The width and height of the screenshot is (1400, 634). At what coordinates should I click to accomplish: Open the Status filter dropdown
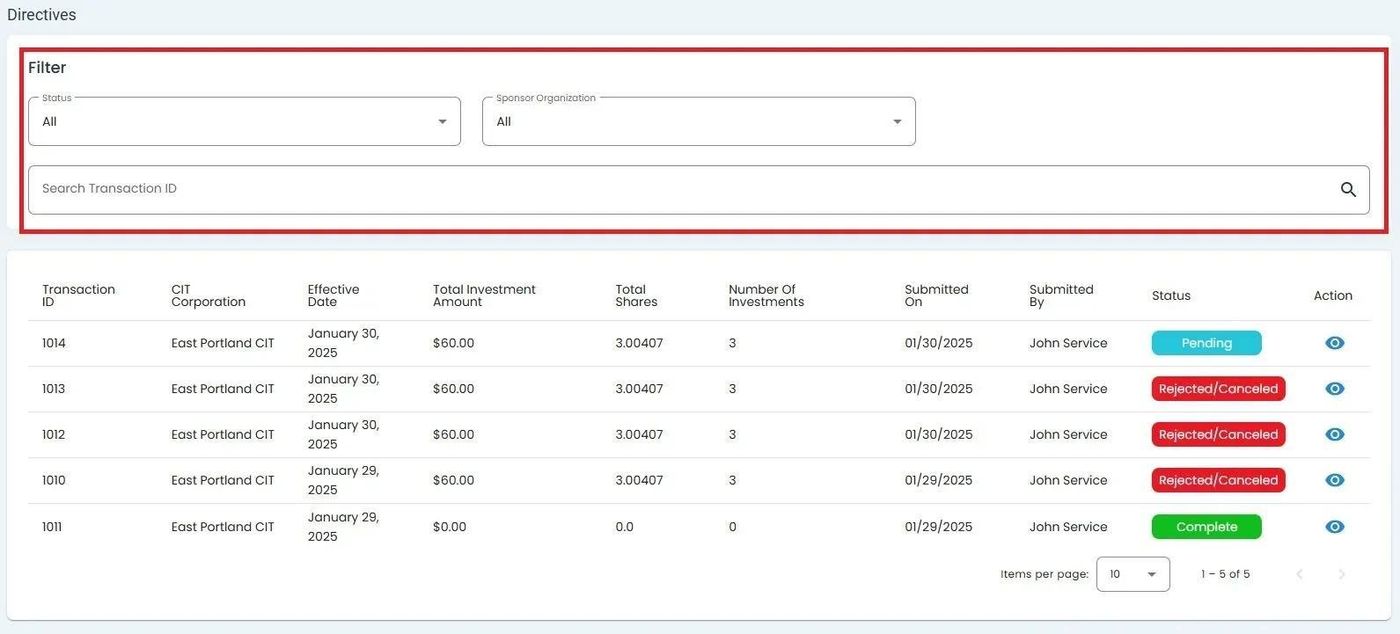pyautogui.click(x=244, y=122)
